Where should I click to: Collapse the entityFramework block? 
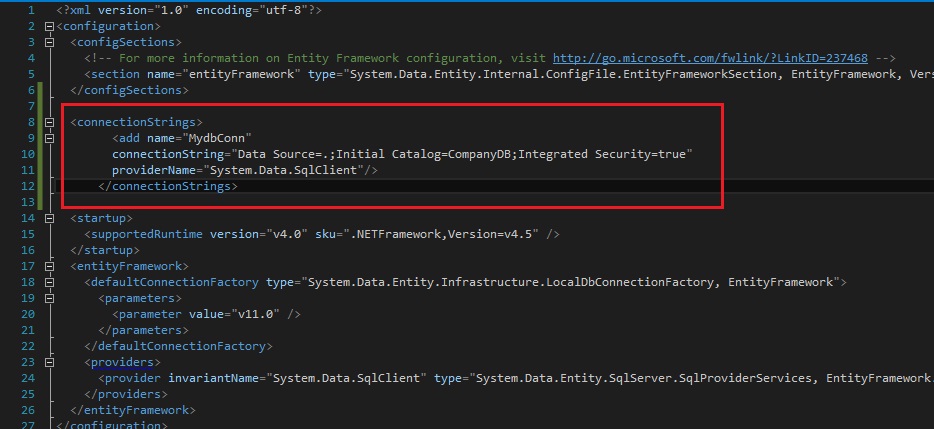[x=49, y=266]
